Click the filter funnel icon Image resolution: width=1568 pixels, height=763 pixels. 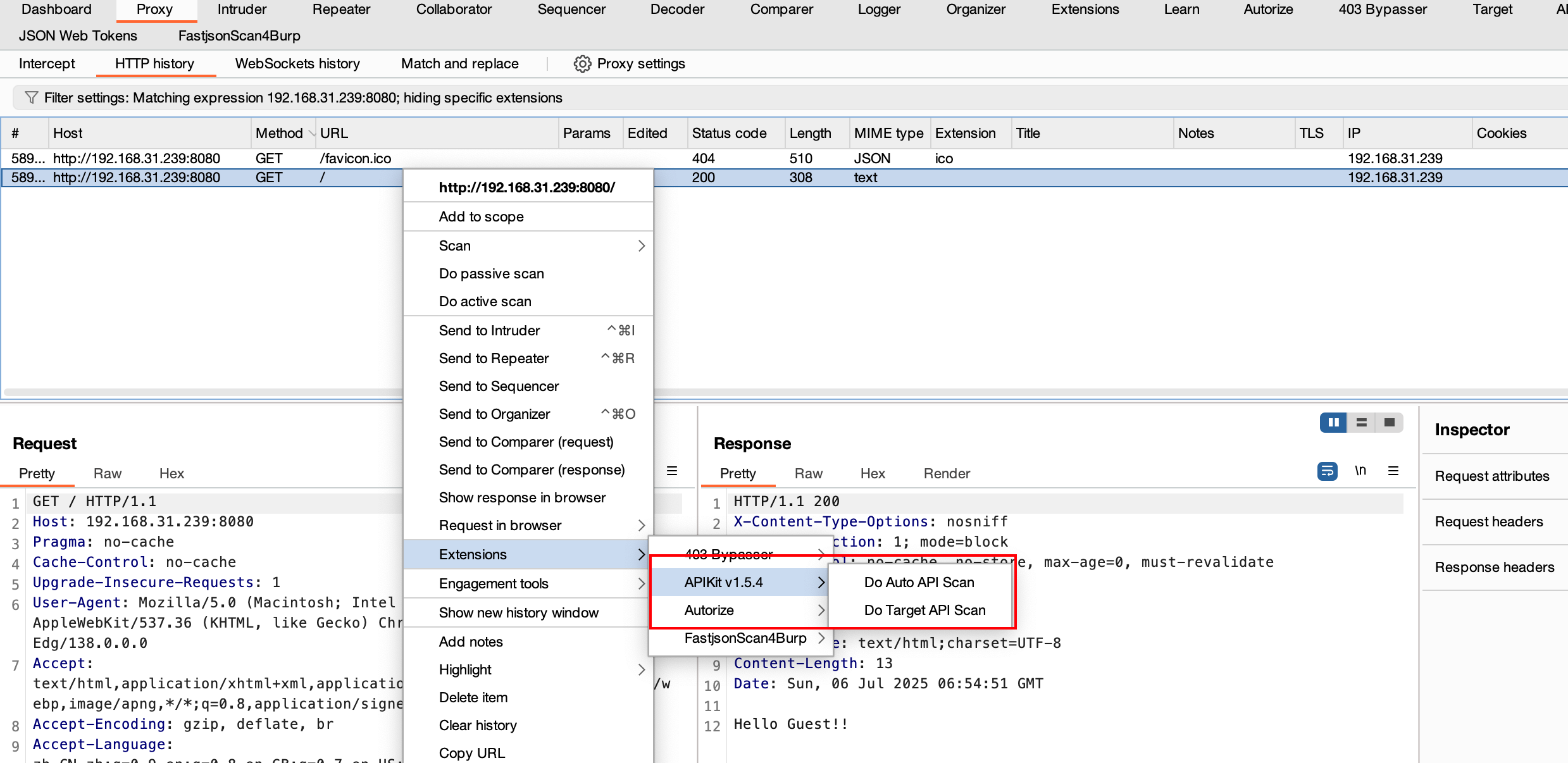pyautogui.click(x=31, y=97)
